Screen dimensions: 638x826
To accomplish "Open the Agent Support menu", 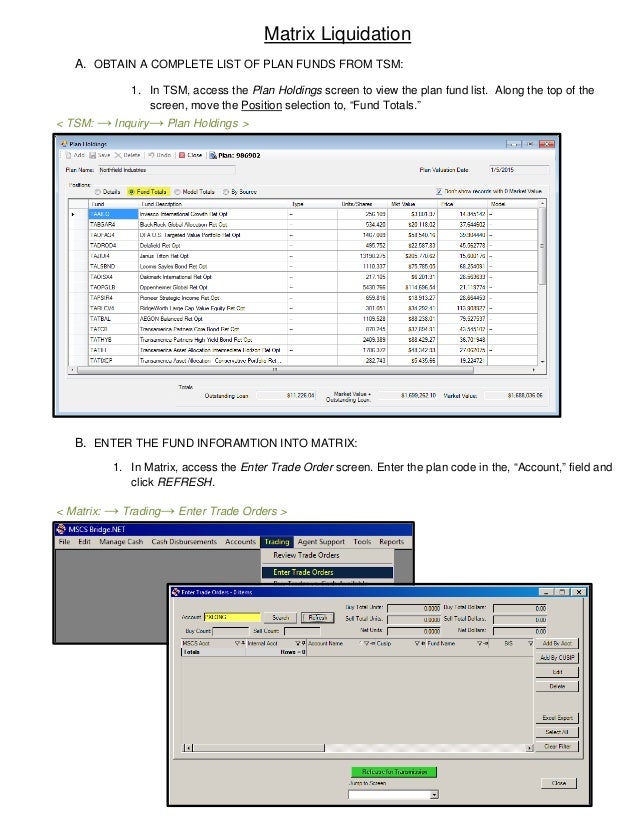I will (x=321, y=542).
